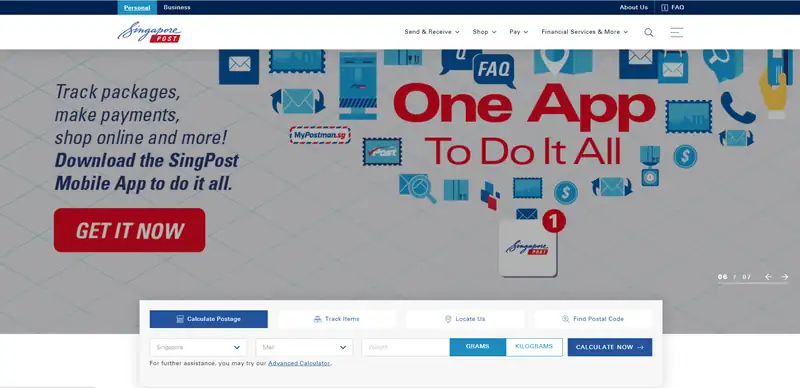800x388 pixels.
Task: Go to next slide arrow
Action: tap(785, 277)
